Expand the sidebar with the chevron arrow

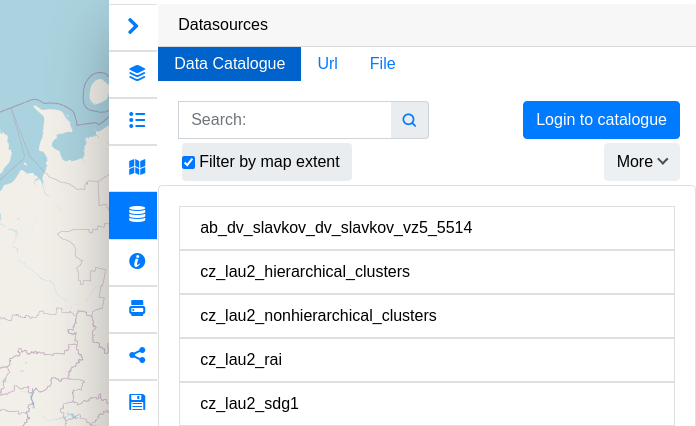133,26
